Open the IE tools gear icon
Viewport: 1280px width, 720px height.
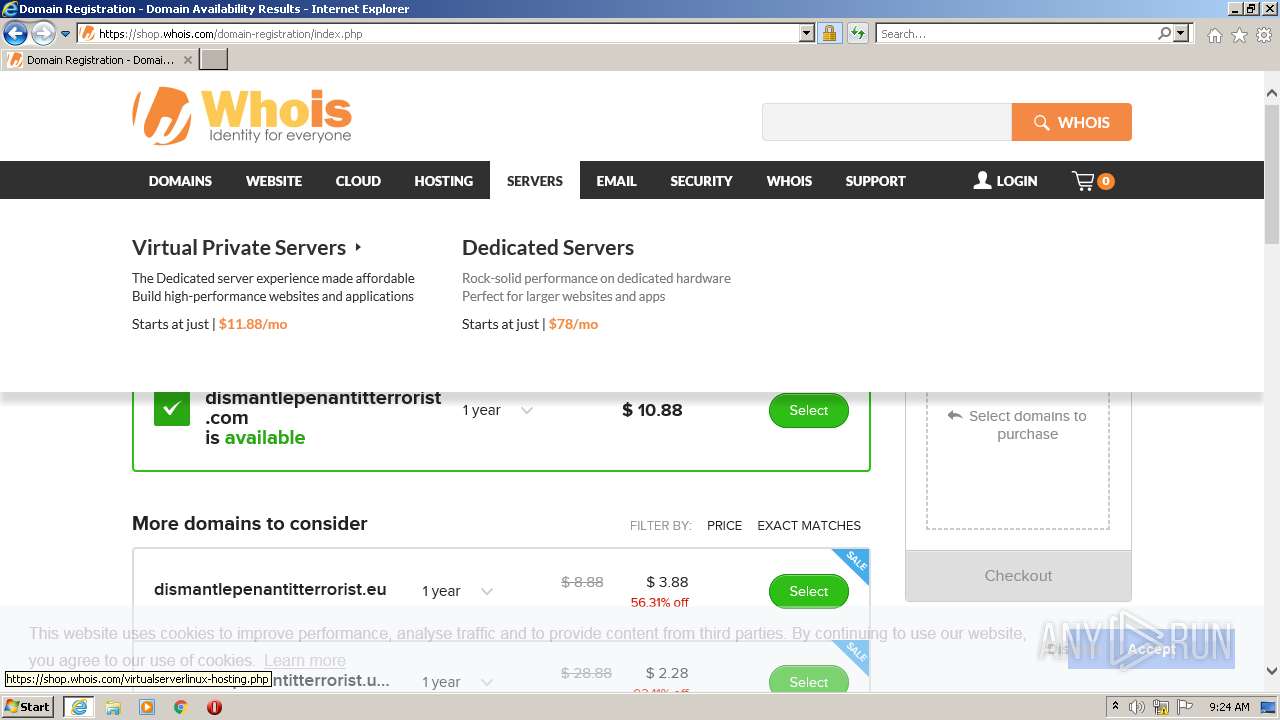click(1264, 34)
